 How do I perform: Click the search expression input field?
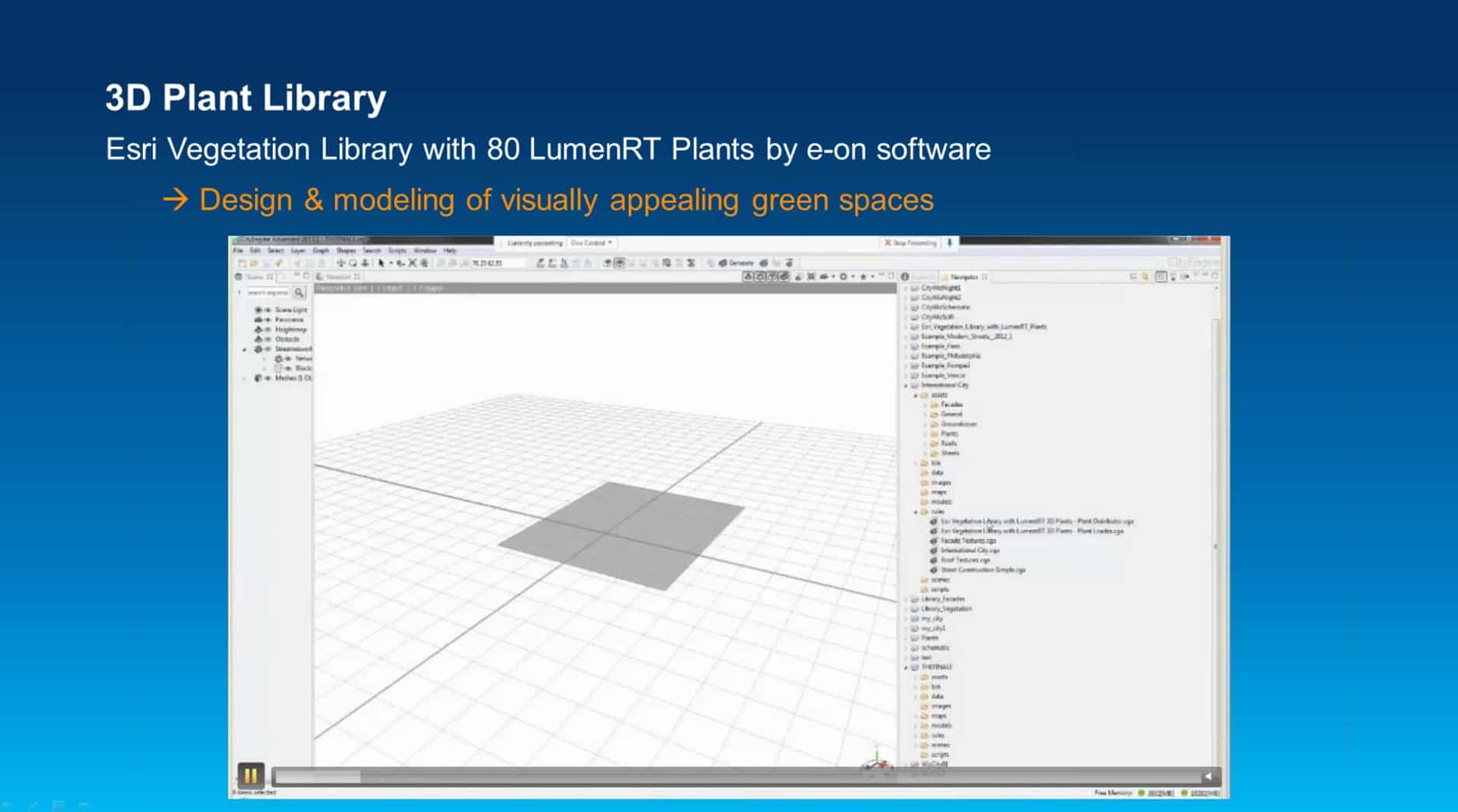click(x=268, y=293)
